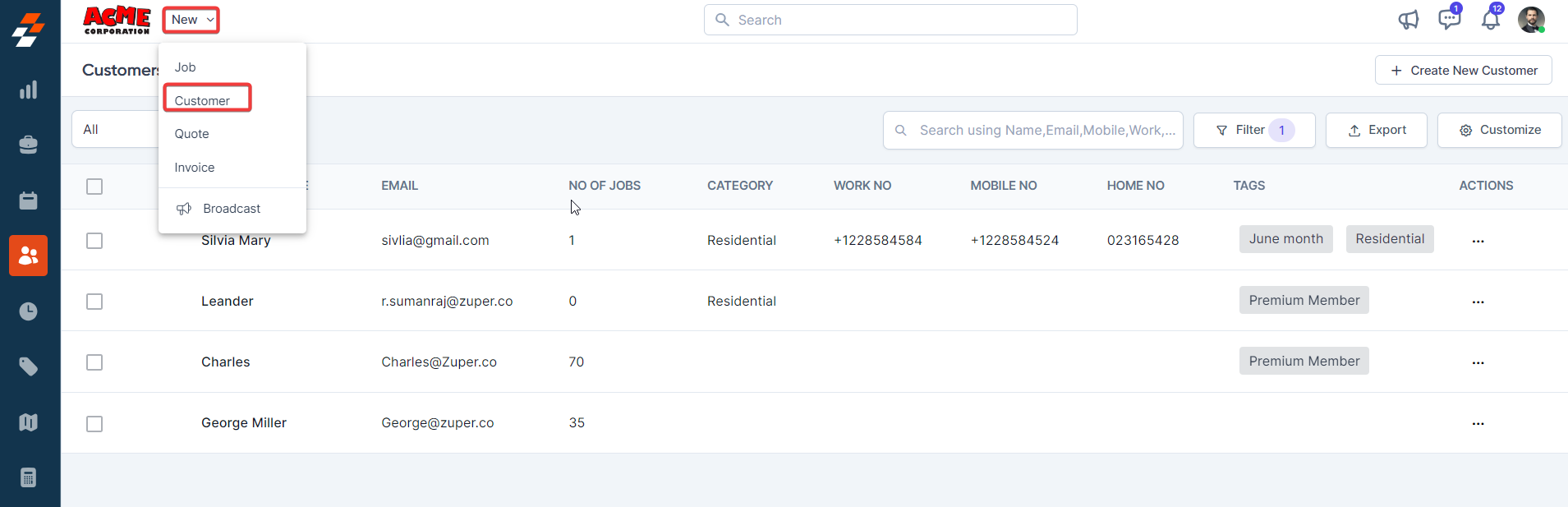1568x507 pixels.
Task: Open the map icon in sidebar
Action: (x=29, y=422)
